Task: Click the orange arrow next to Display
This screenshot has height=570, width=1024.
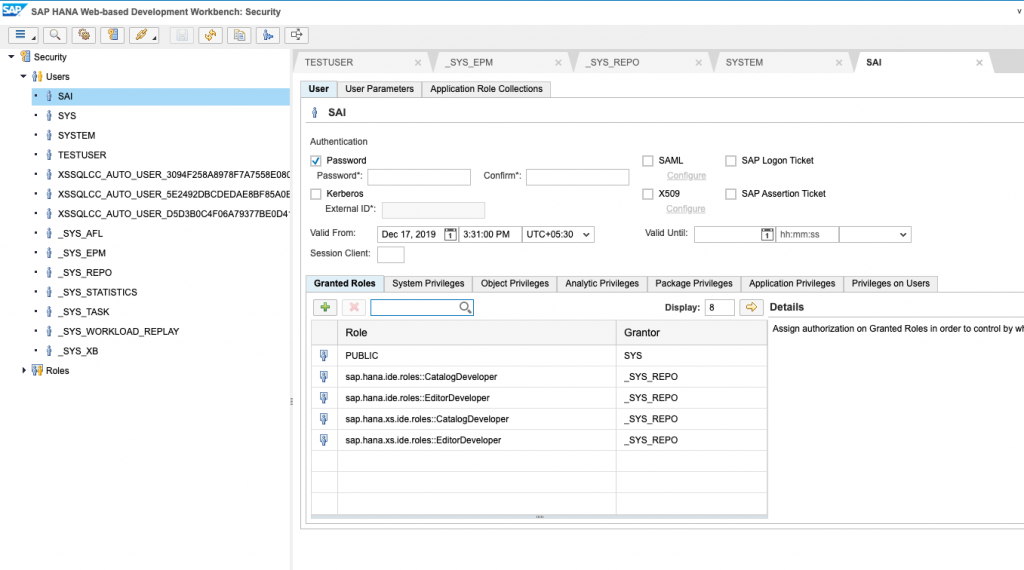Action: tap(751, 308)
